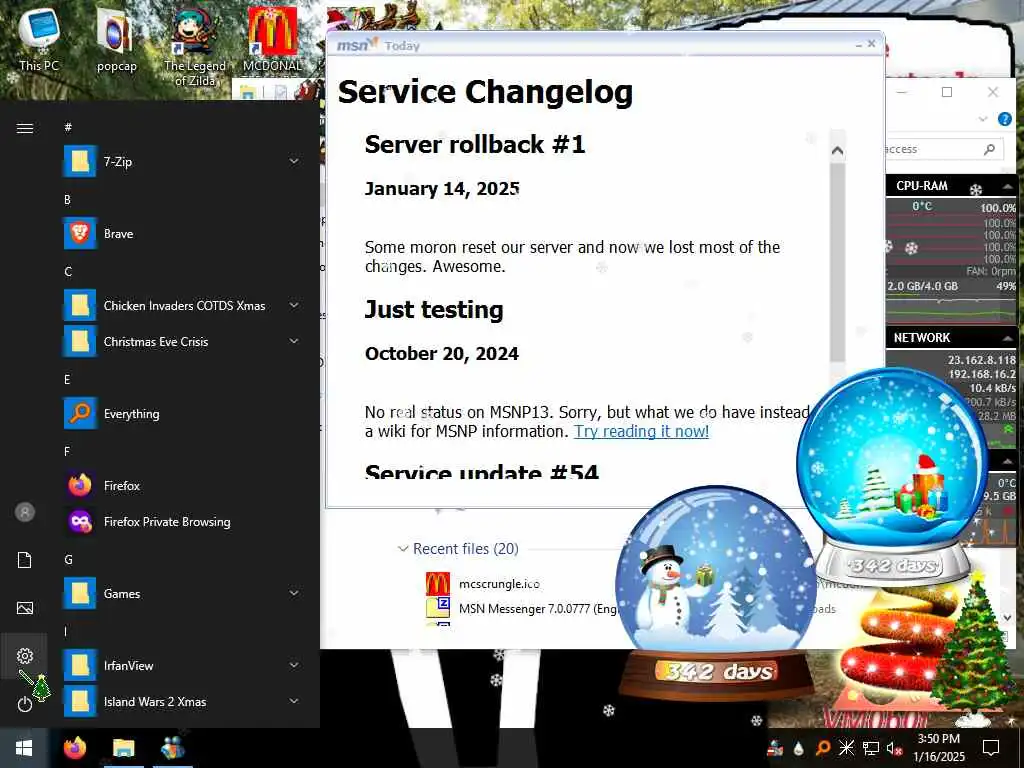The height and width of the screenshot is (768, 1024).
Task: Minimize the MSN Today window
Action: (x=858, y=45)
